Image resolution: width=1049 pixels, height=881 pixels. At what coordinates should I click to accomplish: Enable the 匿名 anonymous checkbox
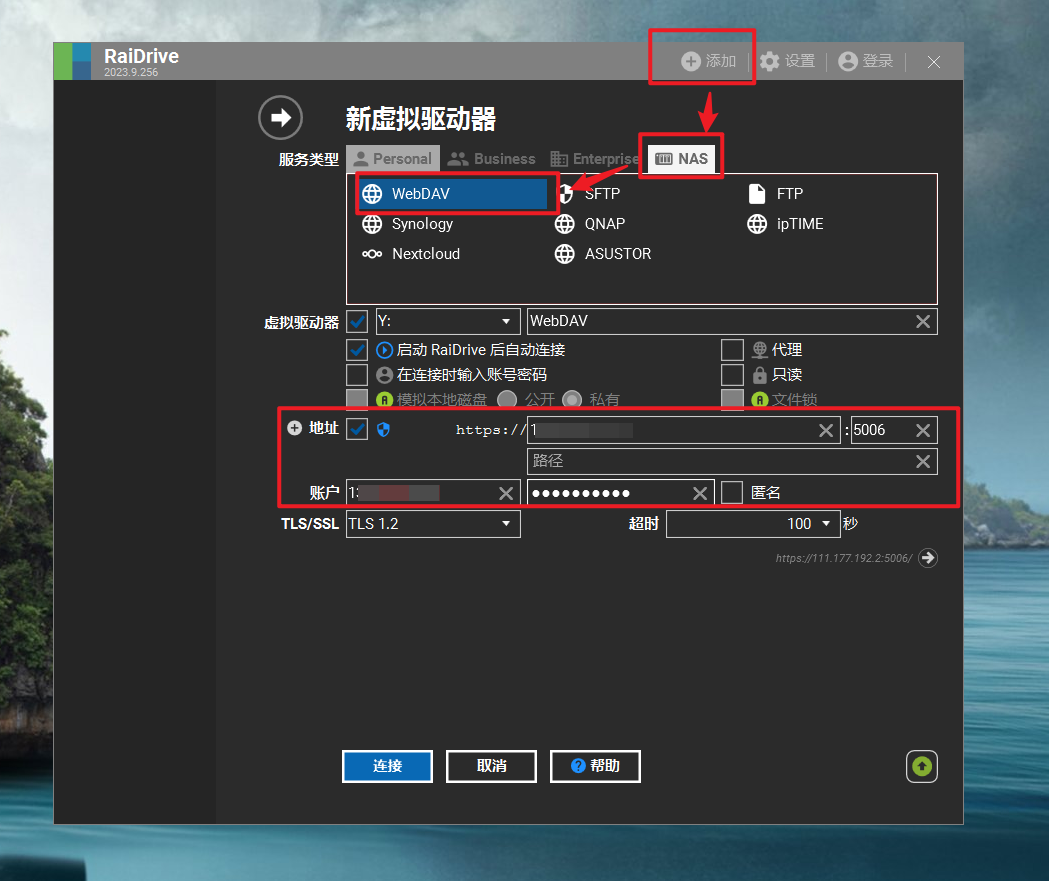[733, 493]
